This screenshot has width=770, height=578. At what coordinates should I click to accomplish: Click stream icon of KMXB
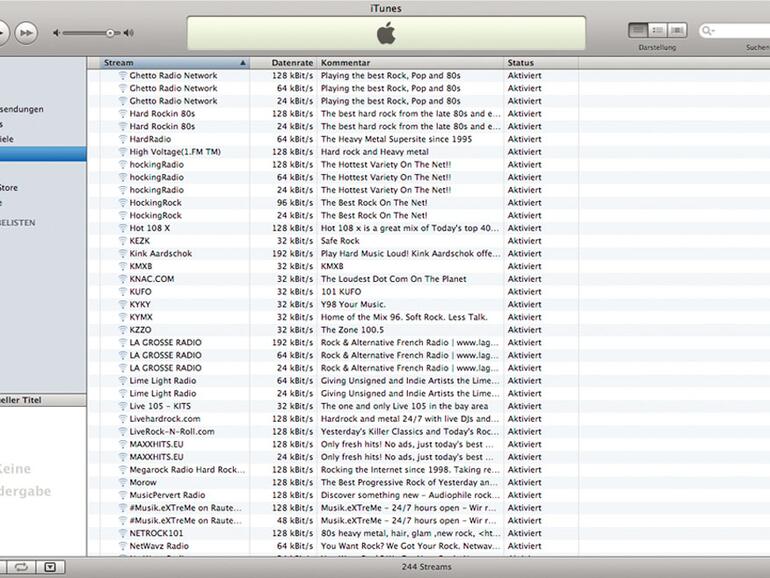pyautogui.click(x=123, y=266)
